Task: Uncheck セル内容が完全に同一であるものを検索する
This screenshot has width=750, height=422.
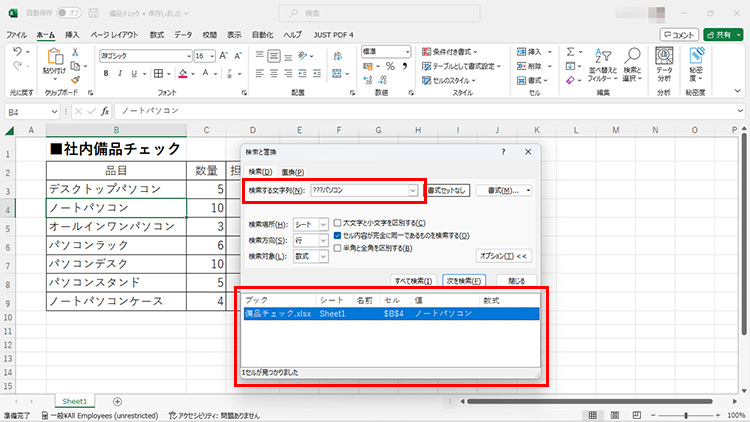Action: pyautogui.click(x=337, y=235)
